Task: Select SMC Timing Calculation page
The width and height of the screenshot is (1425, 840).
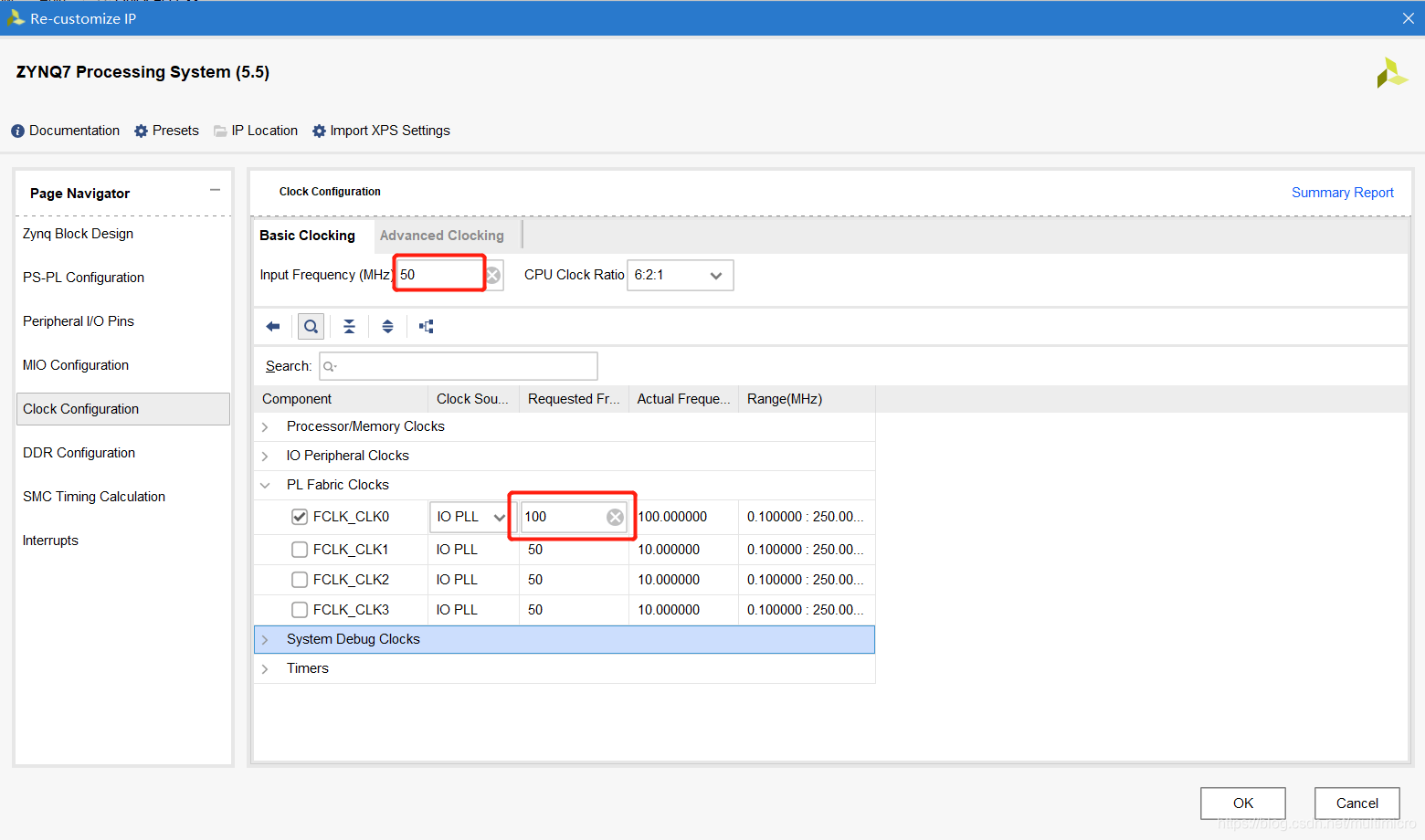Action: [x=122, y=497]
